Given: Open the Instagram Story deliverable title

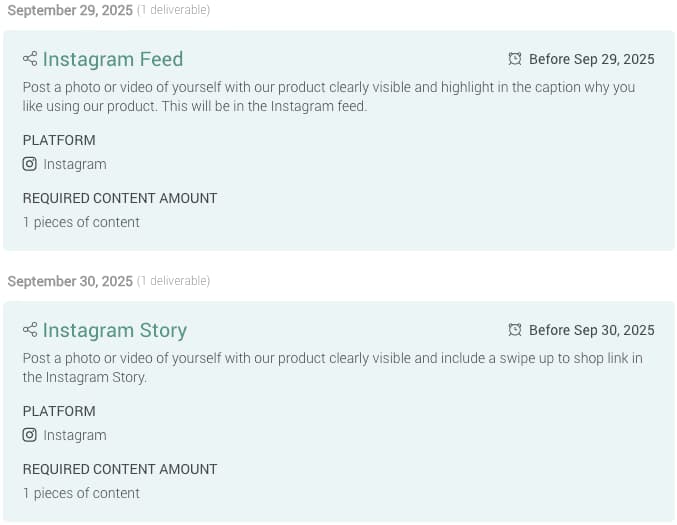Looking at the screenshot, I should (115, 330).
